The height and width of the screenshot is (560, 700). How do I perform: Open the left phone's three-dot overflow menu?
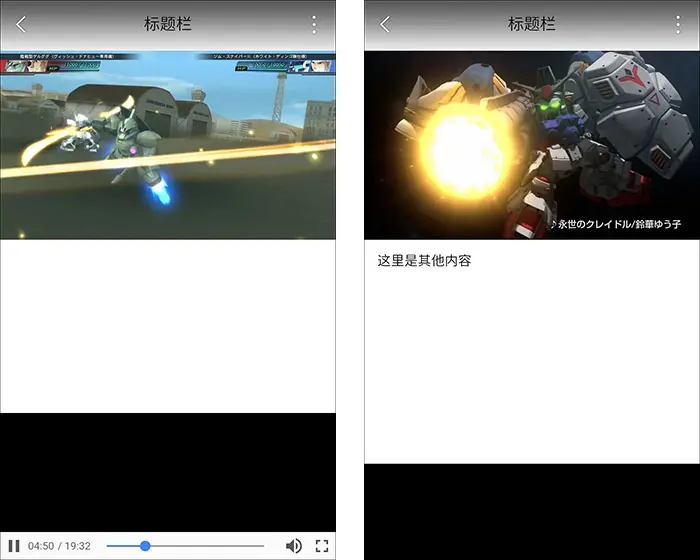[x=314, y=25]
